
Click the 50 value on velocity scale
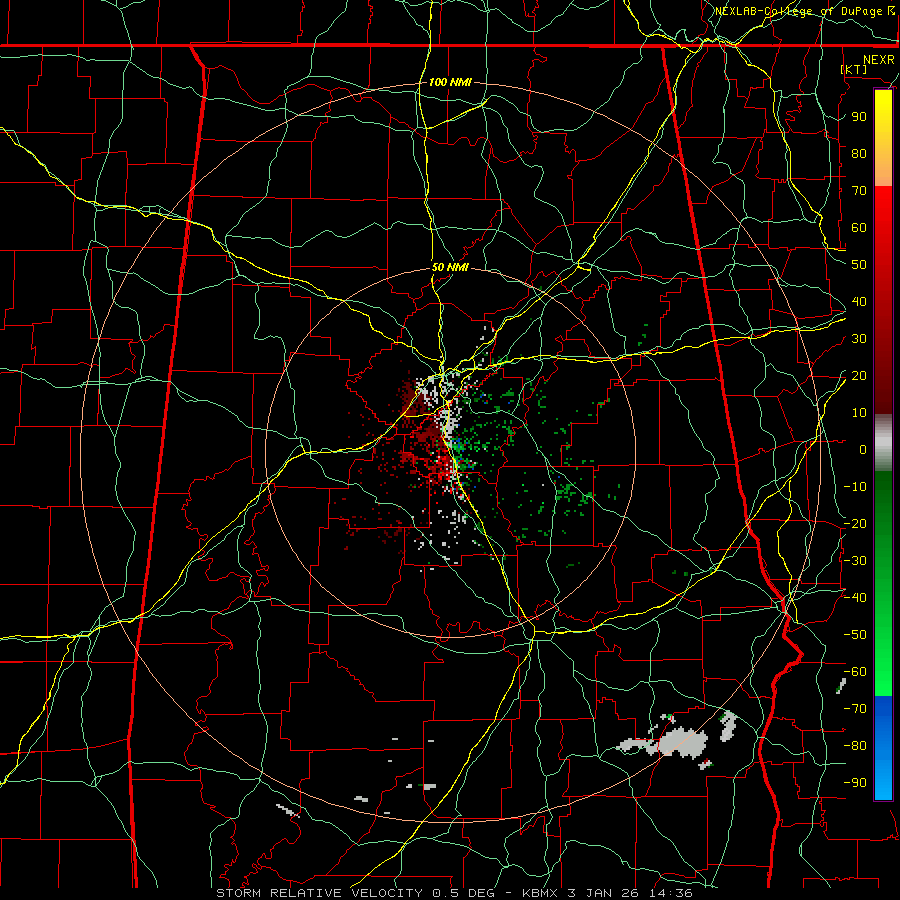859,265
